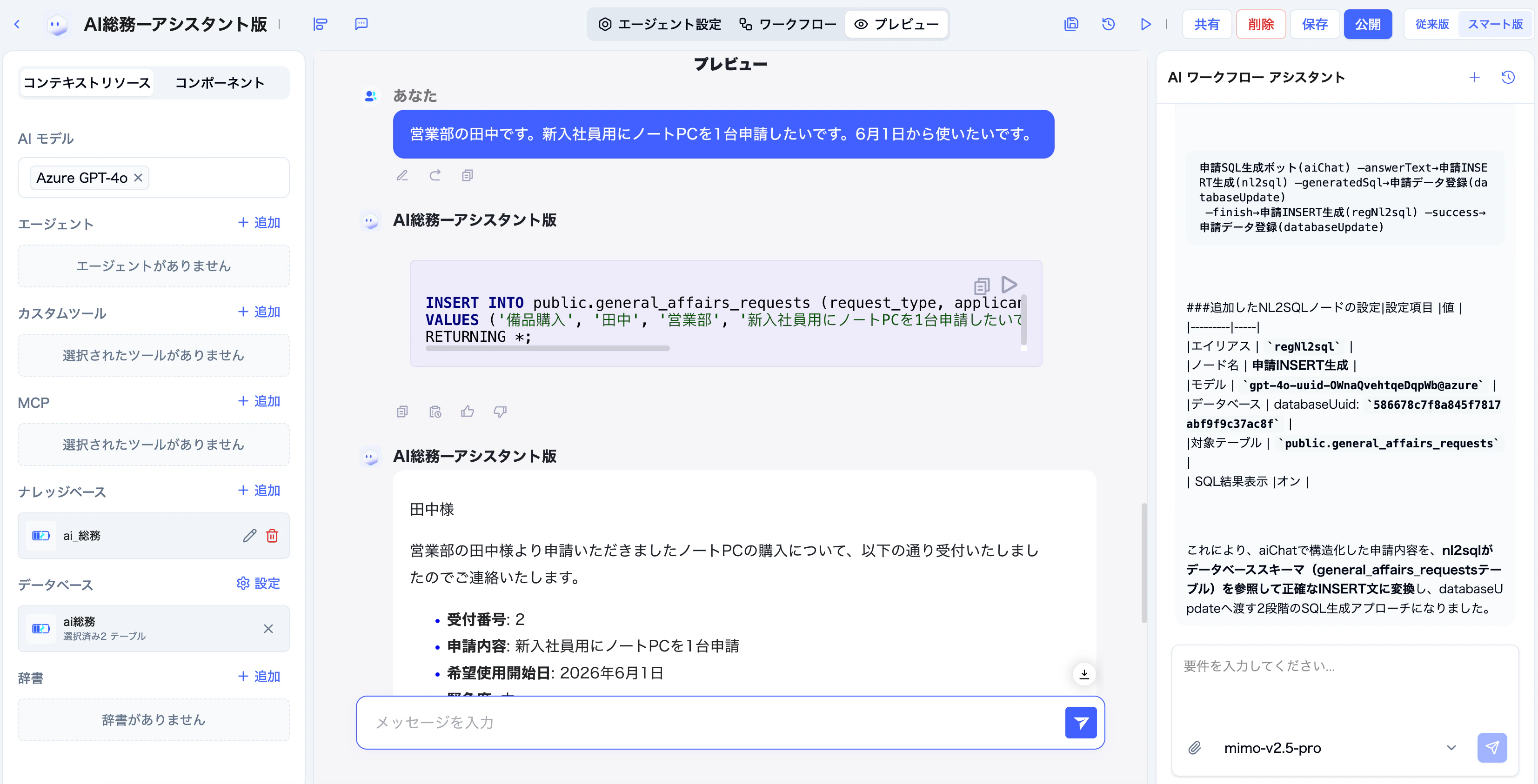Image resolution: width=1538 pixels, height=784 pixels.
Task: Remove Azure GPT-4o model tag
Action: pos(138,178)
